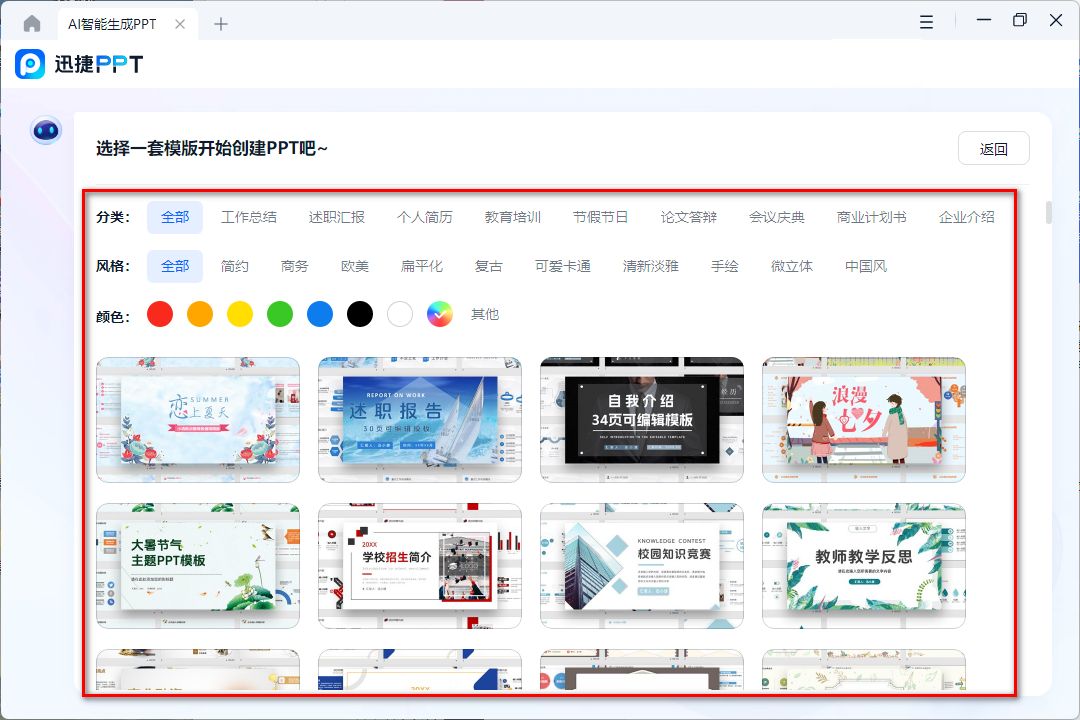Choose the 手绘 style filter

725,266
